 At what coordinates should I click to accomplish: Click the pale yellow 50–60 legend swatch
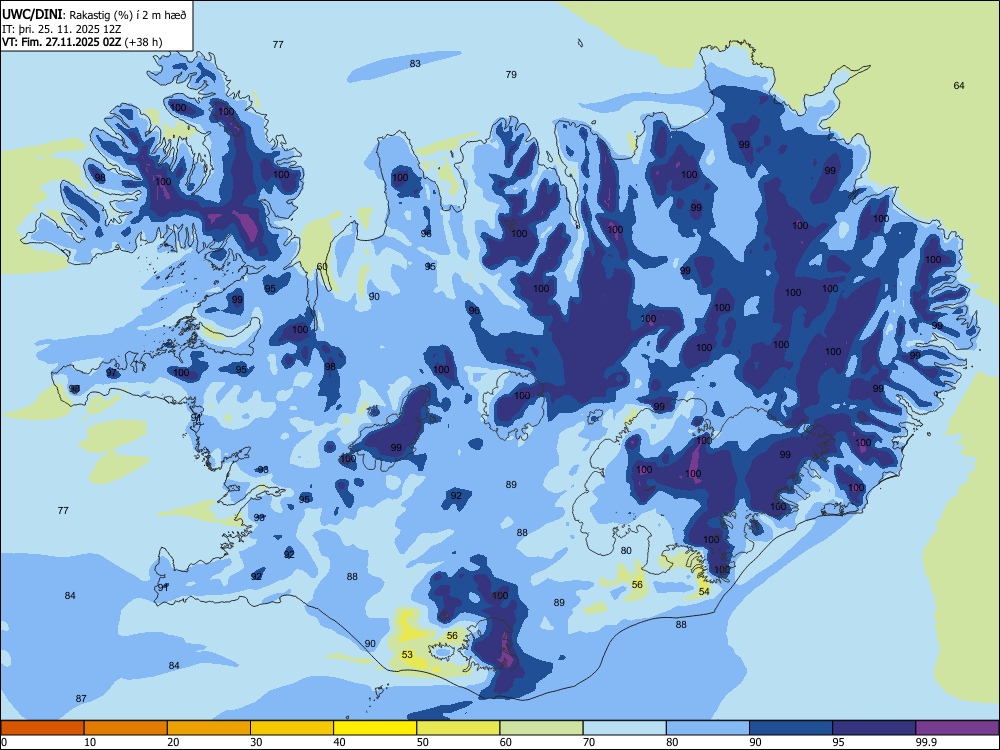(x=459, y=728)
